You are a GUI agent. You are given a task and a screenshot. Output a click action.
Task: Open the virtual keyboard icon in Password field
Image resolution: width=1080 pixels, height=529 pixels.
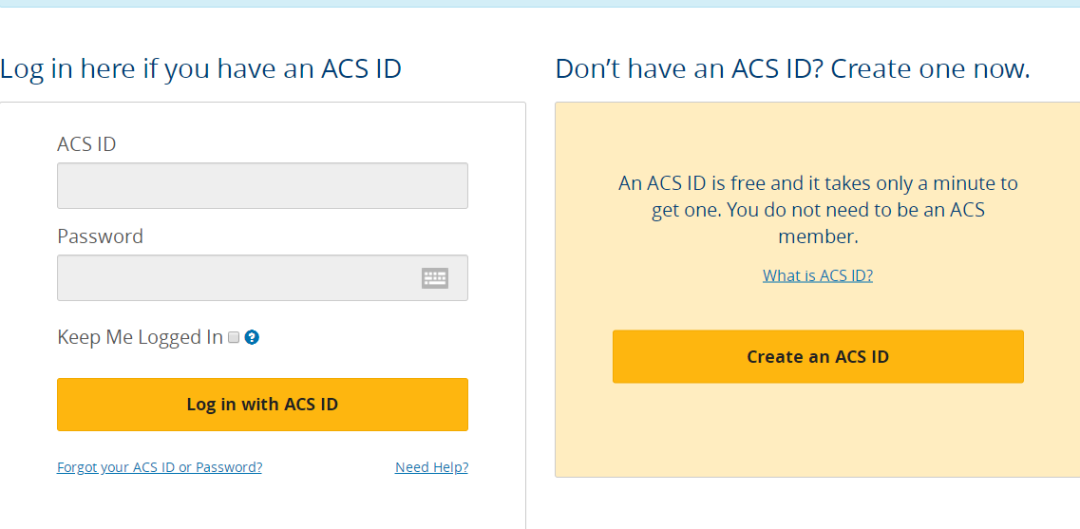point(435,278)
